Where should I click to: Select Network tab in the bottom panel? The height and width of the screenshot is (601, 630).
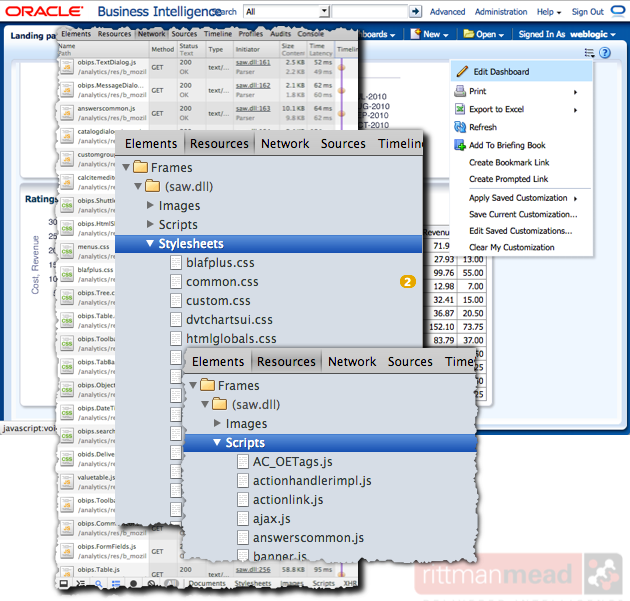352,362
